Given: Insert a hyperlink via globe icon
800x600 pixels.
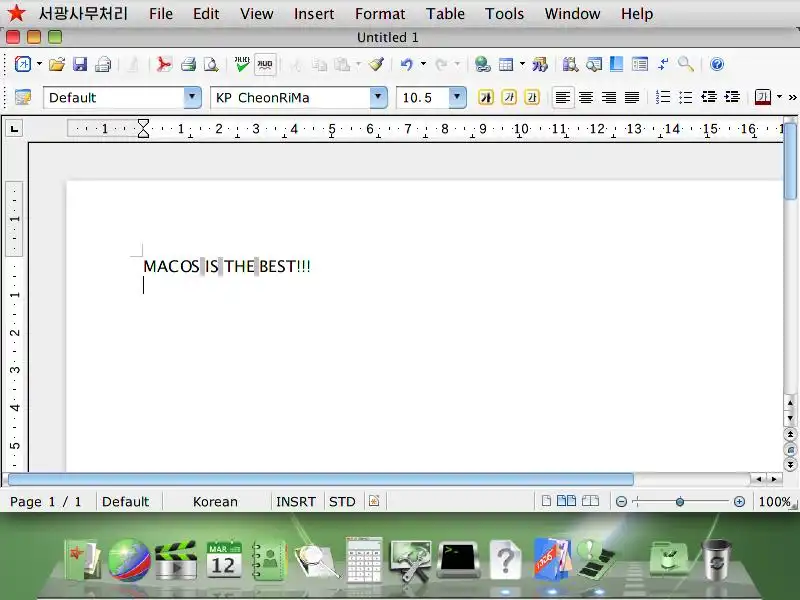Looking at the screenshot, I should 482,64.
